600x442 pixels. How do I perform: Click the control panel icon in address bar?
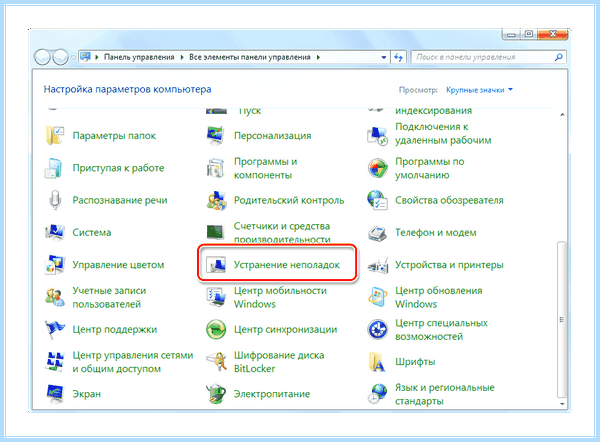(85, 57)
